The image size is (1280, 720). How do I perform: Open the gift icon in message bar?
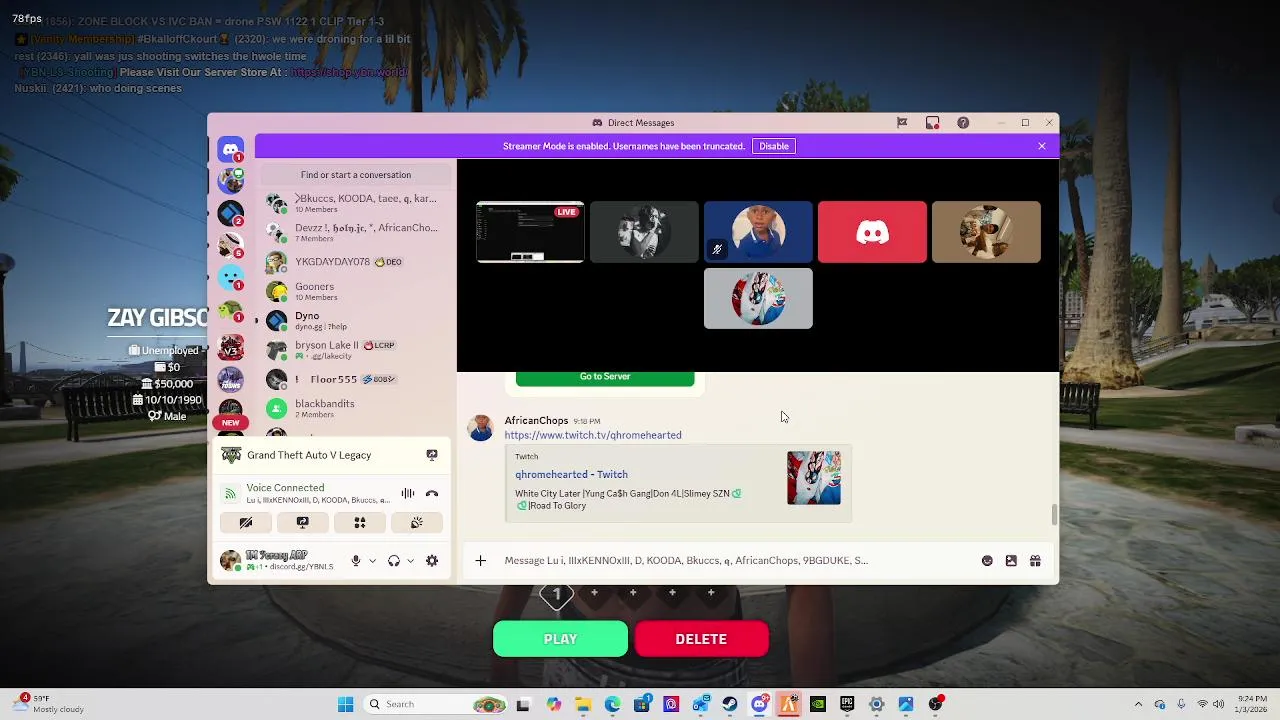[1035, 561]
